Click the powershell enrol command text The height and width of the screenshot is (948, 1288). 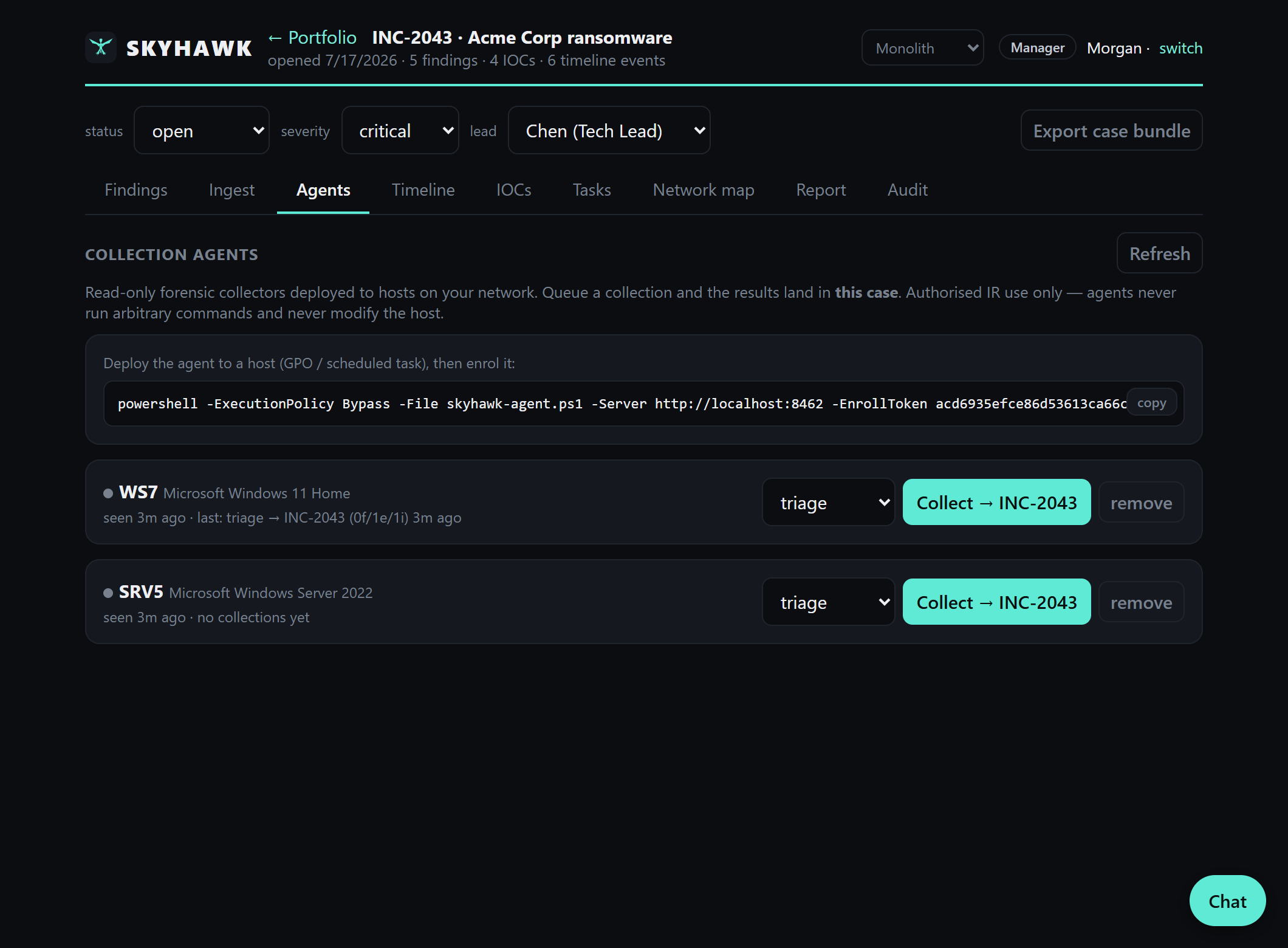pyautogui.click(x=622, y=404)
